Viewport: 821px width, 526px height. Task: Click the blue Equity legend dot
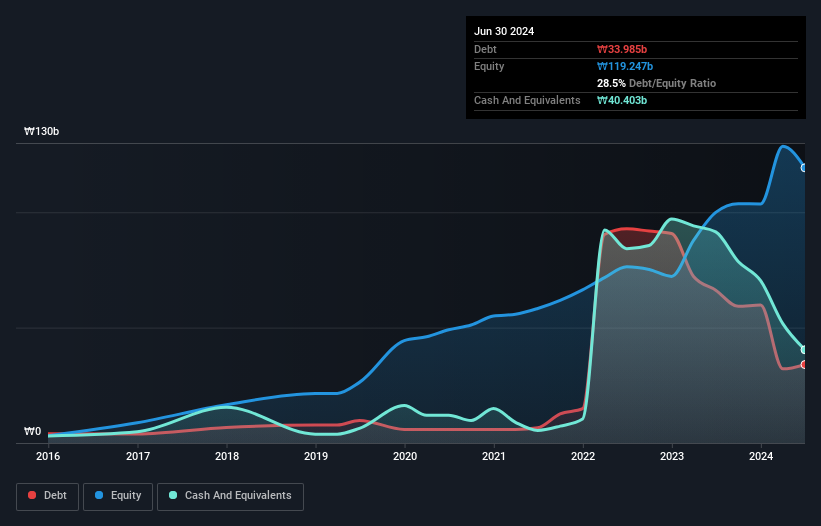99,495
